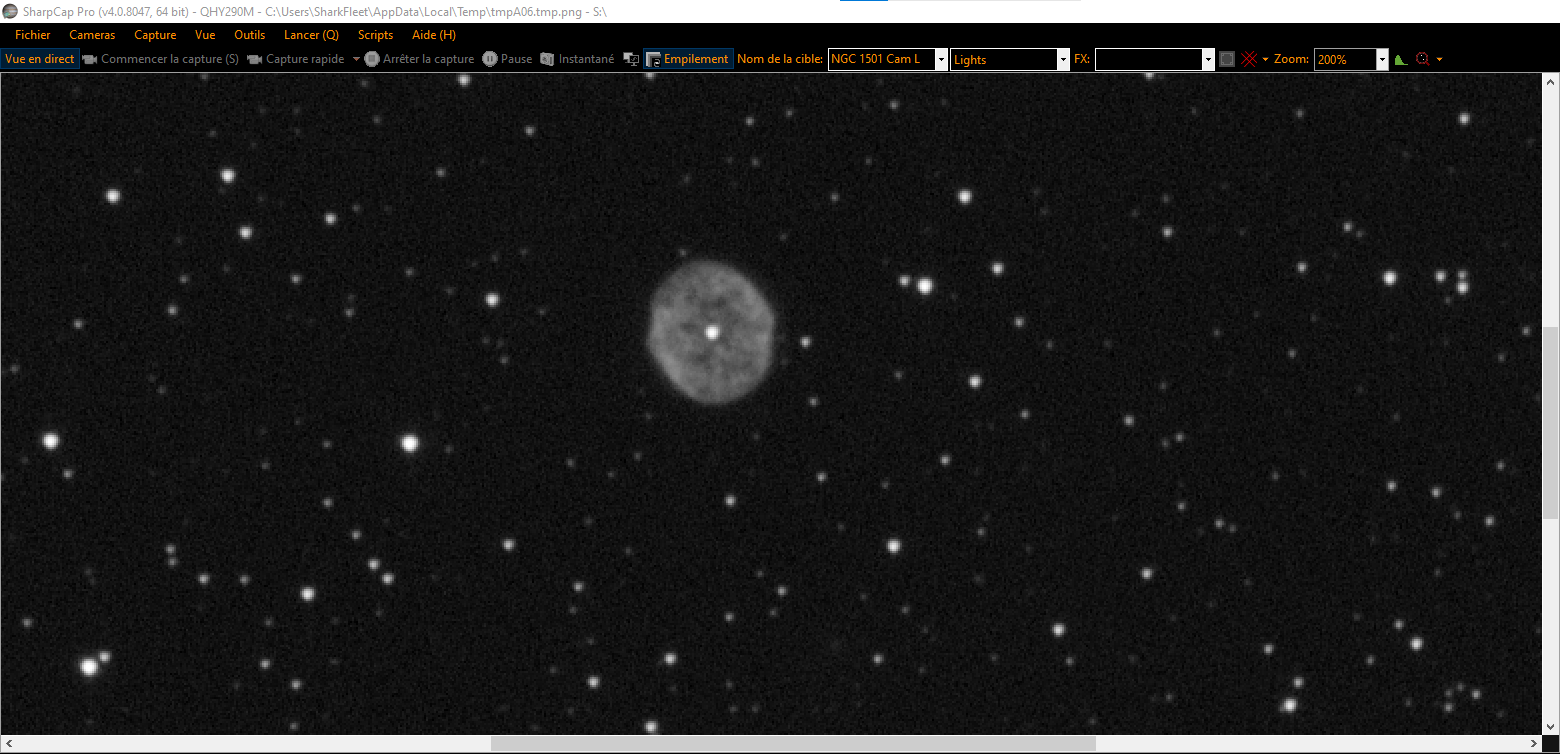Click the Arrêter la capture stop icon
Image resolution: width=1560 pixels, height=754 pixels.
coord(372,59)
